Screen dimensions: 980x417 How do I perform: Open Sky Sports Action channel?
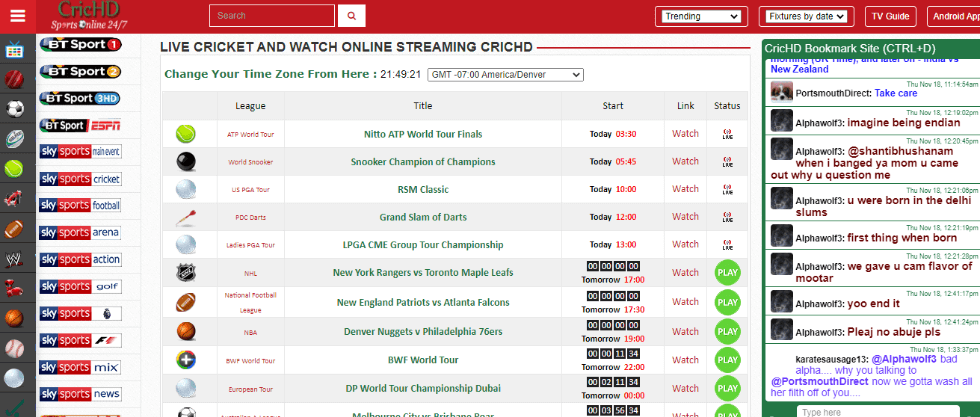(x=81, y=259)
